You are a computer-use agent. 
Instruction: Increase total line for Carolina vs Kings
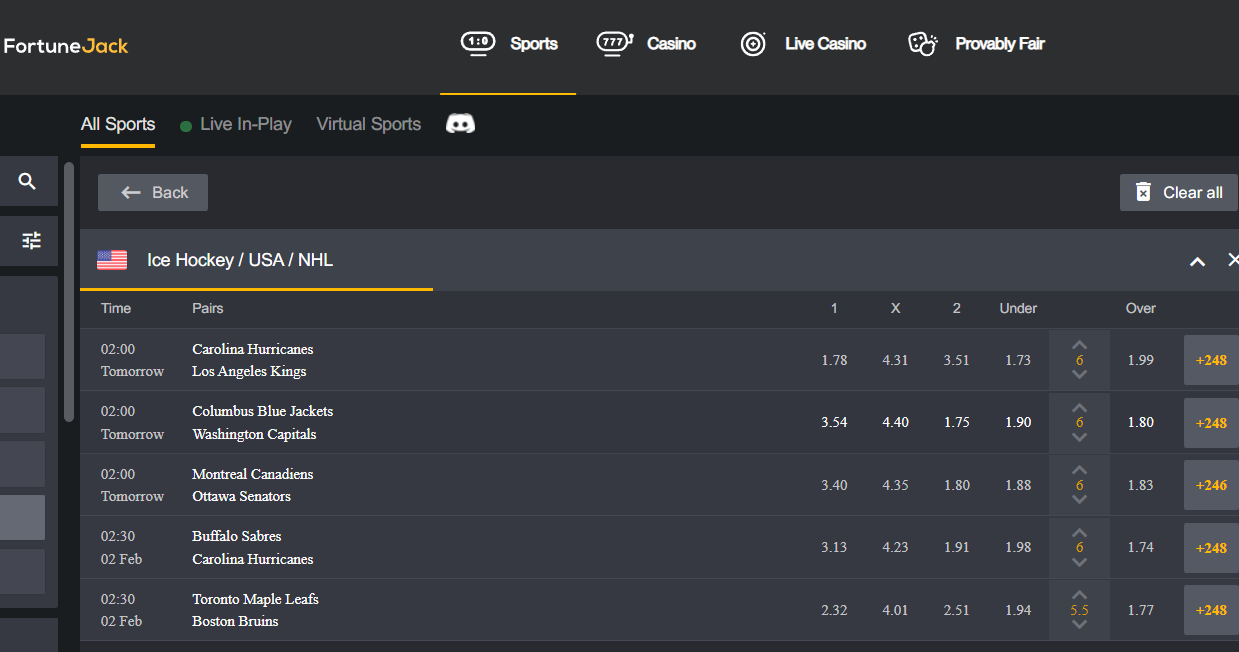pyautogui.click(x=1079, y=345)
